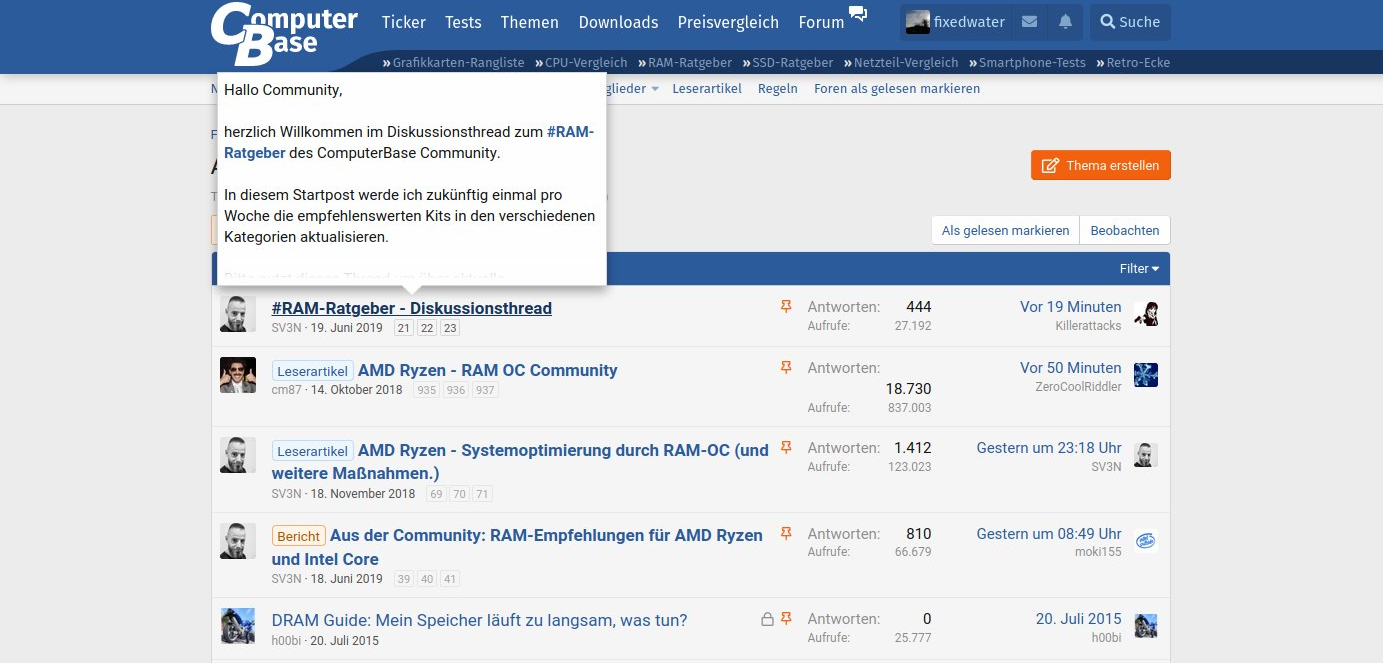The height and width of the screenshot is (663, 1383).
Task: Click the Forum speech bubble icon
Action: pos(858,14)
